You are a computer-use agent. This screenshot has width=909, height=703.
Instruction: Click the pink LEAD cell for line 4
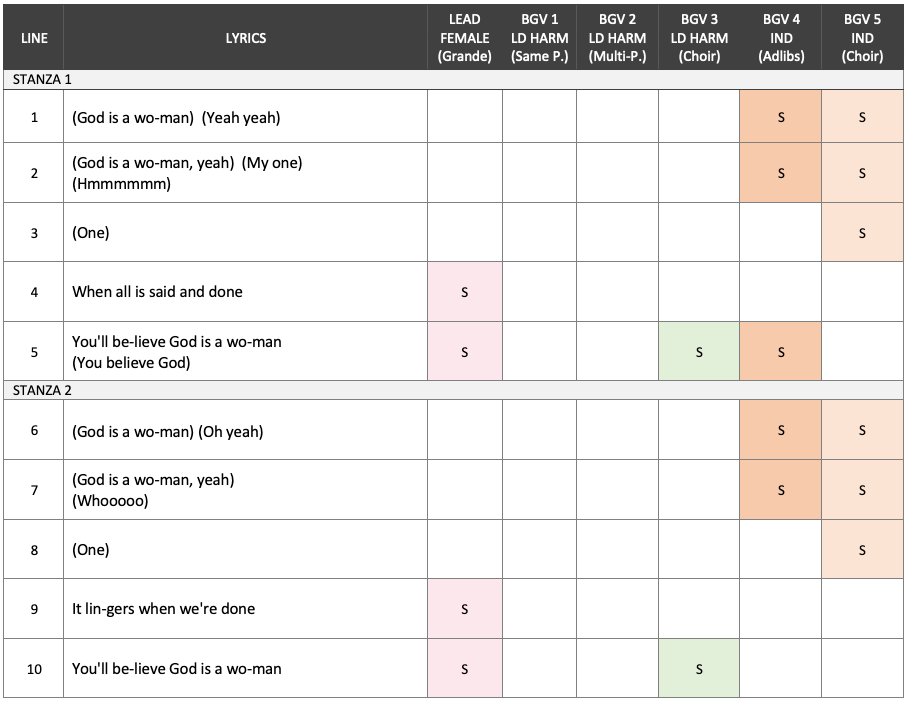(x=464, y=292)
